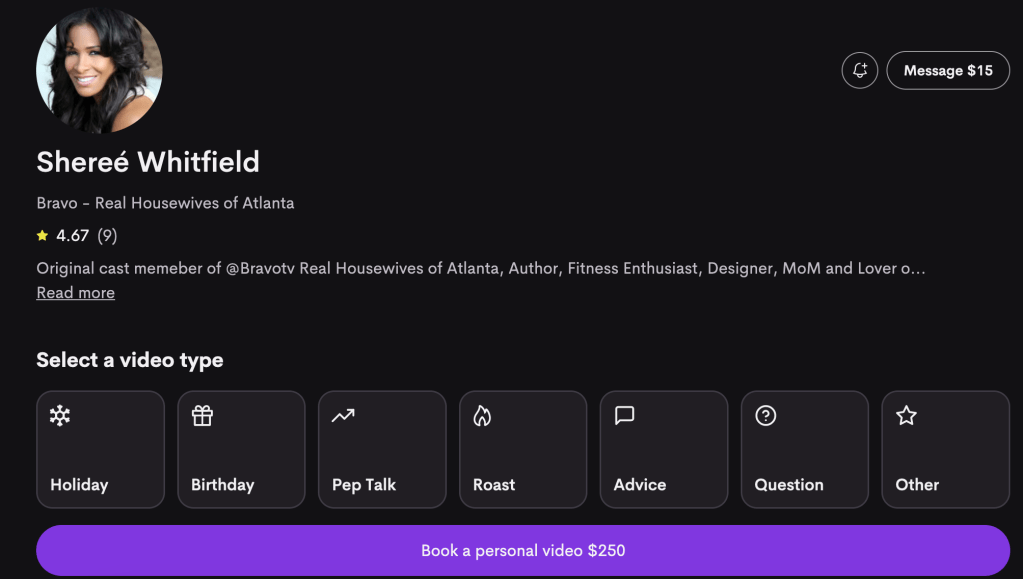Click the 4.67 rating score

coord(72,236)
